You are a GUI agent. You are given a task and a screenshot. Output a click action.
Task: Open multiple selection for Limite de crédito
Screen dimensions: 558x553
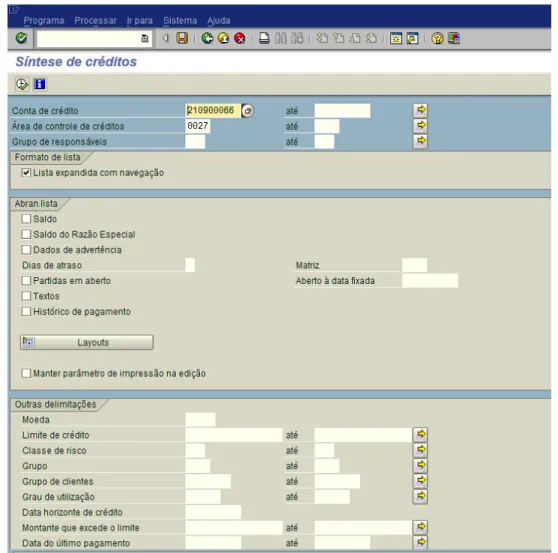(420, 435)
